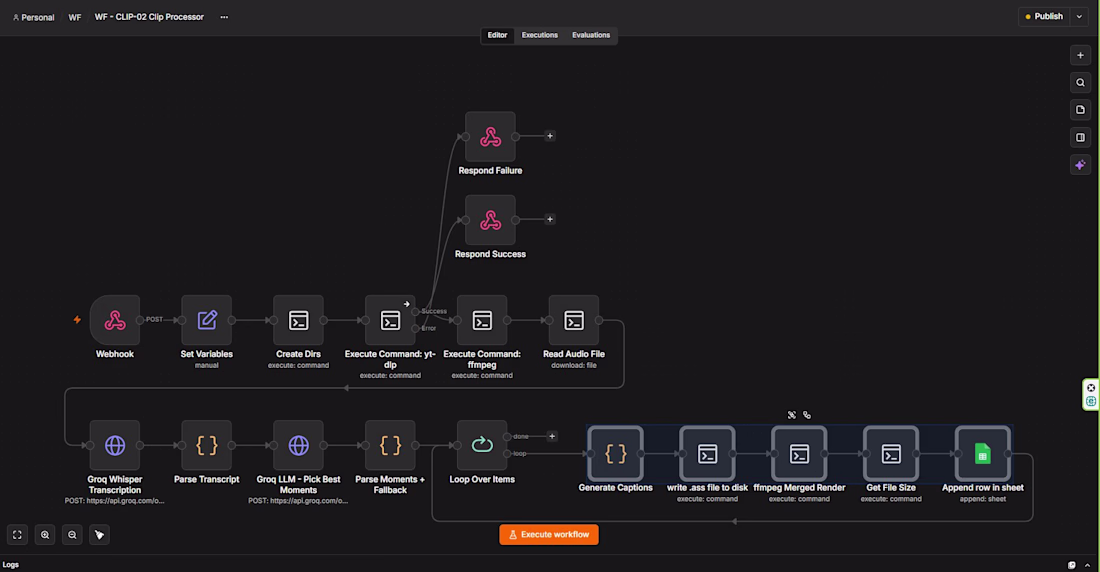The image size is (1100, 572).
Task: Expand the Publish dropdown arrow
Action: click(1080, 17)
